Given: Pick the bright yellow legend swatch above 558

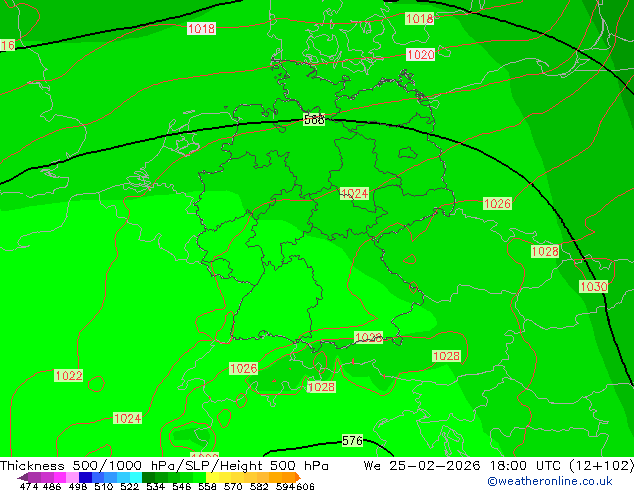Looking at the screenshot, I should (x=212, y=477).
